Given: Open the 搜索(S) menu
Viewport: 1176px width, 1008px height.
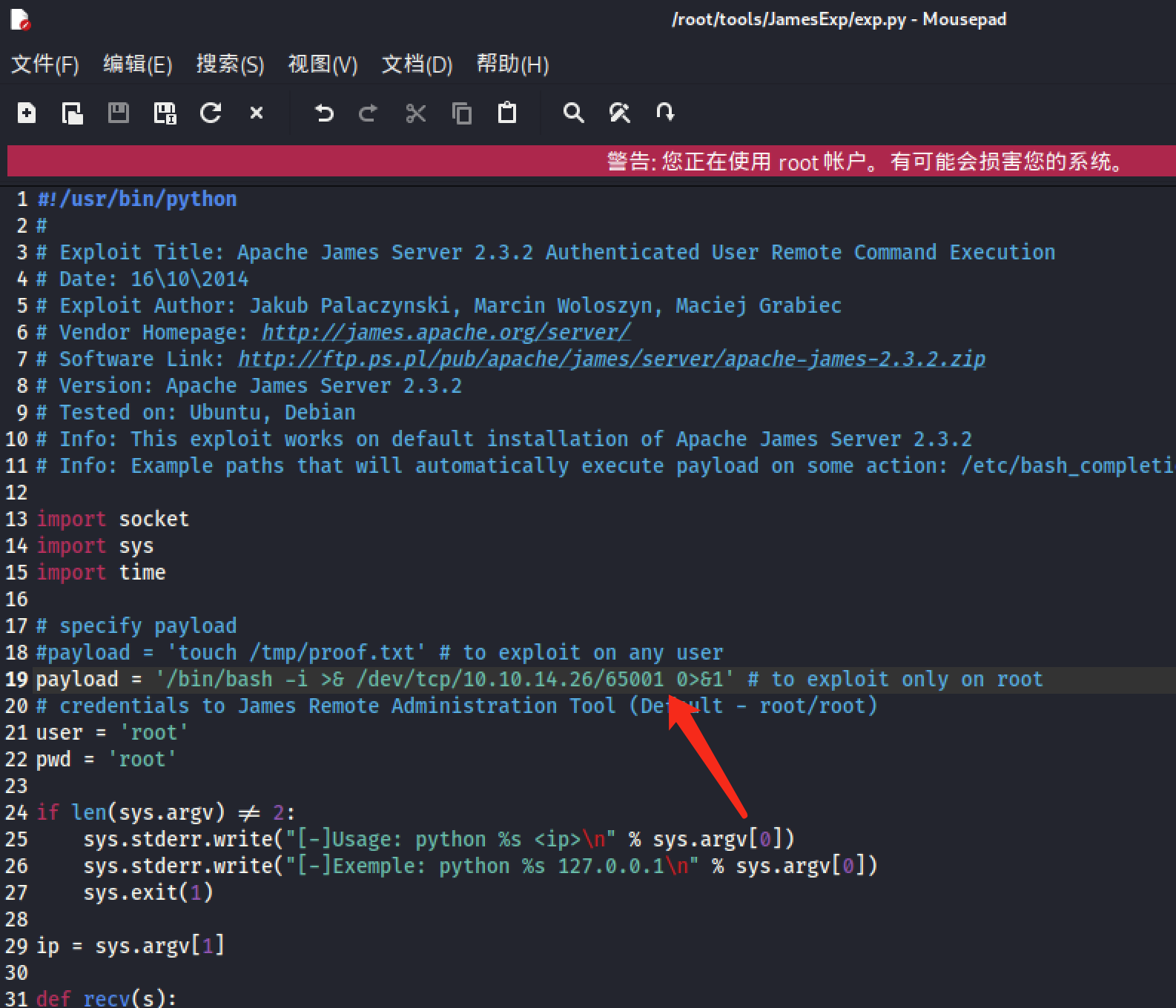Looking at the screenshot, I should coord(230,64).
